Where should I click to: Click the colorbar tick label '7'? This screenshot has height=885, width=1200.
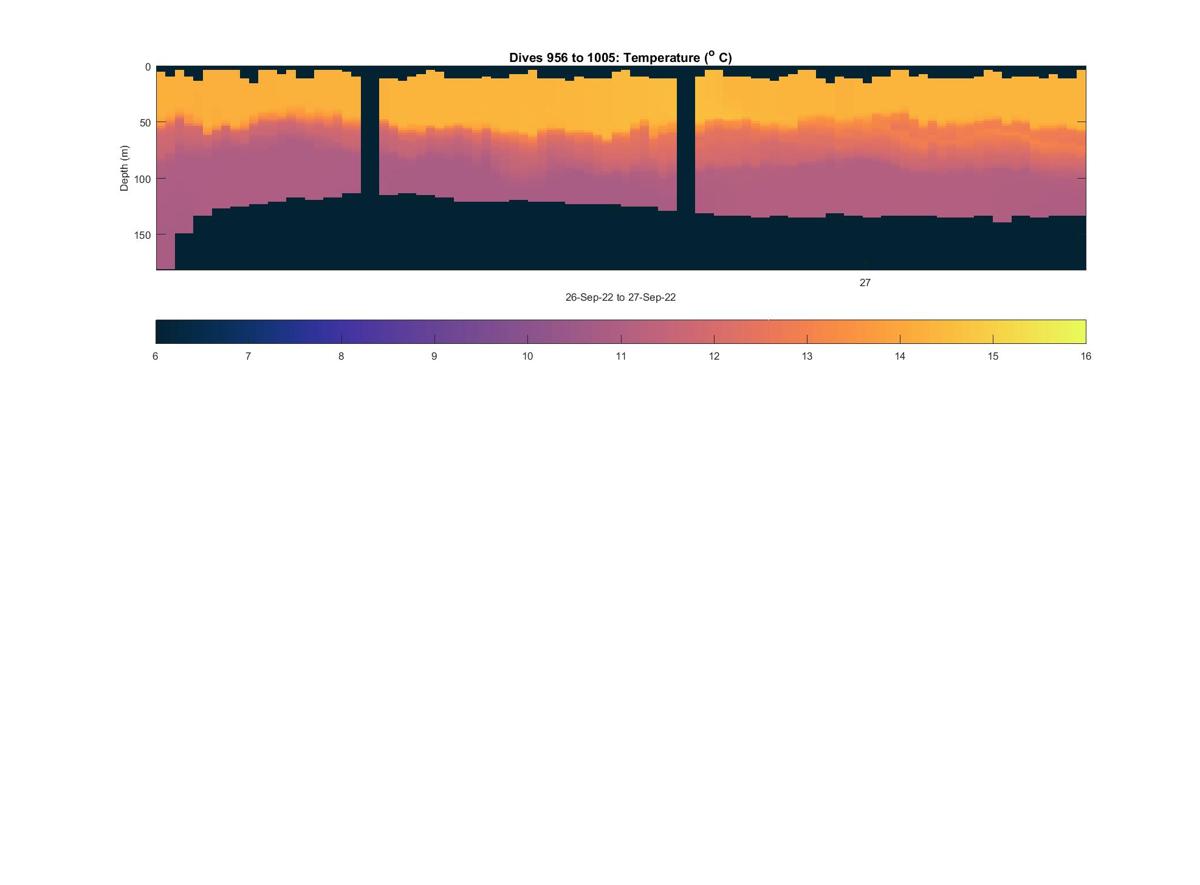tap(248, 356)
